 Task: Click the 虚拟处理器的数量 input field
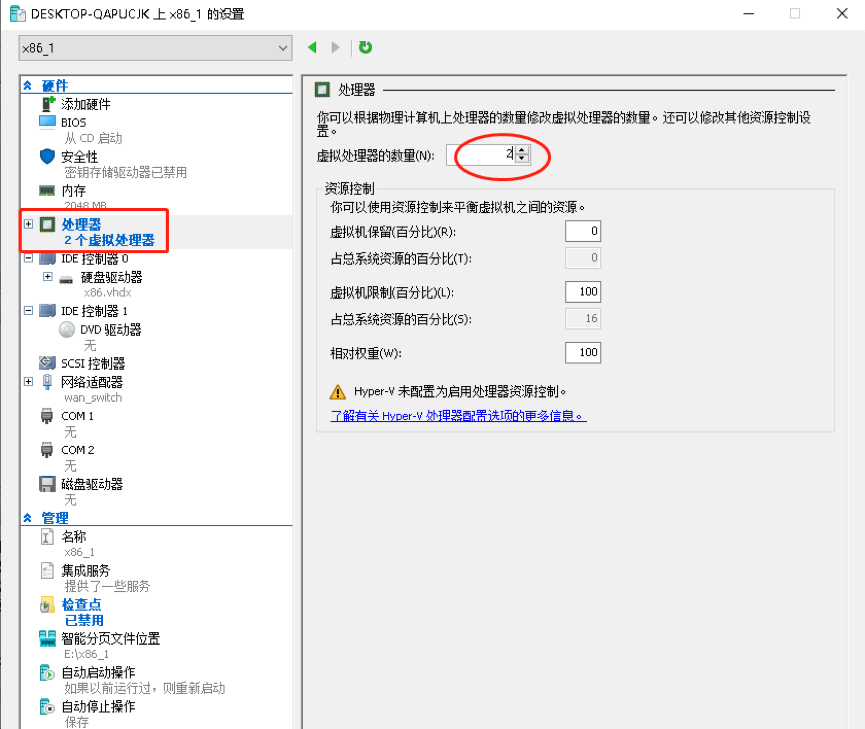(x=481, y=155)
